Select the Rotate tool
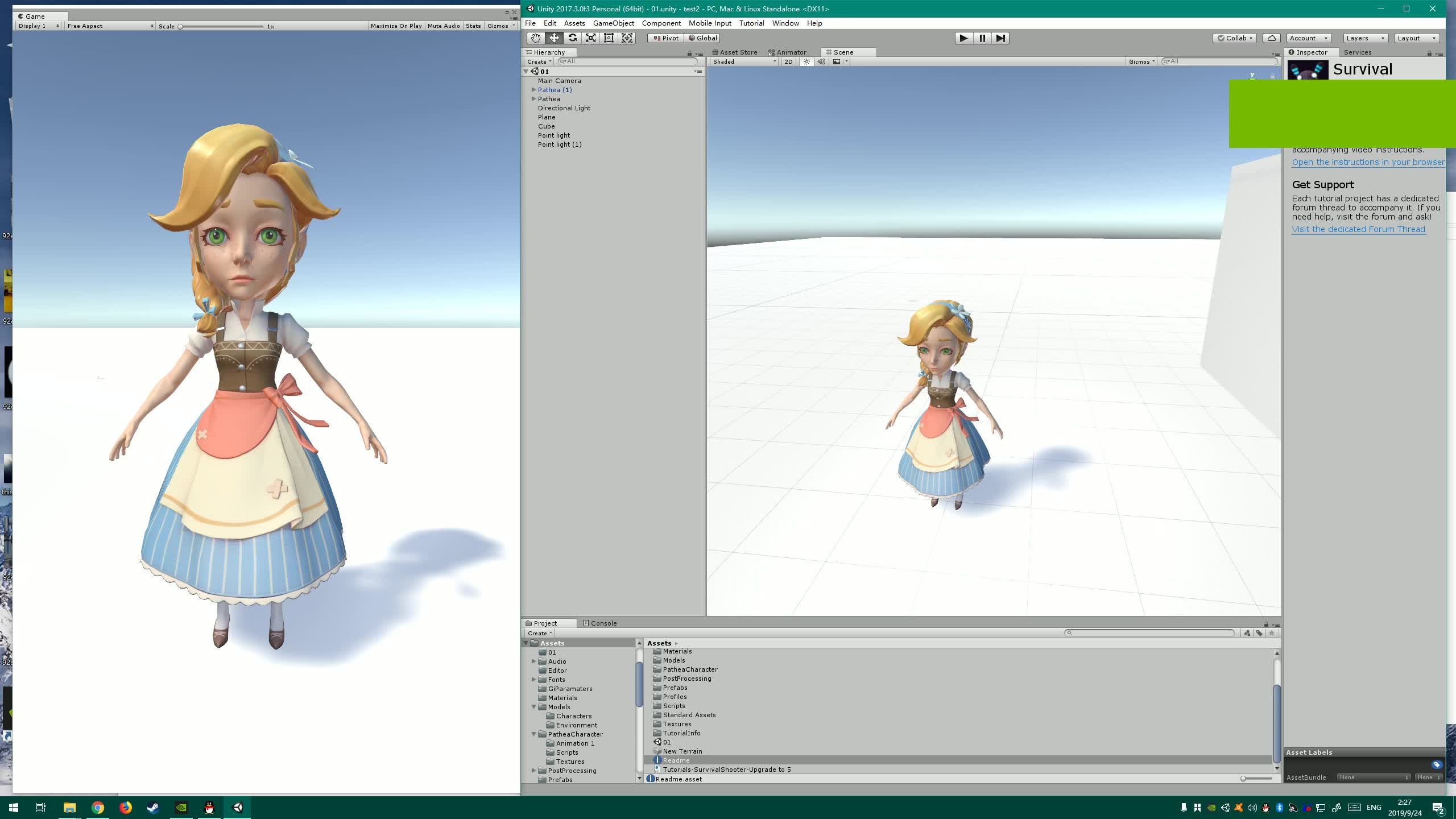This screenshot has width=1456, height=819. [572, 38]
